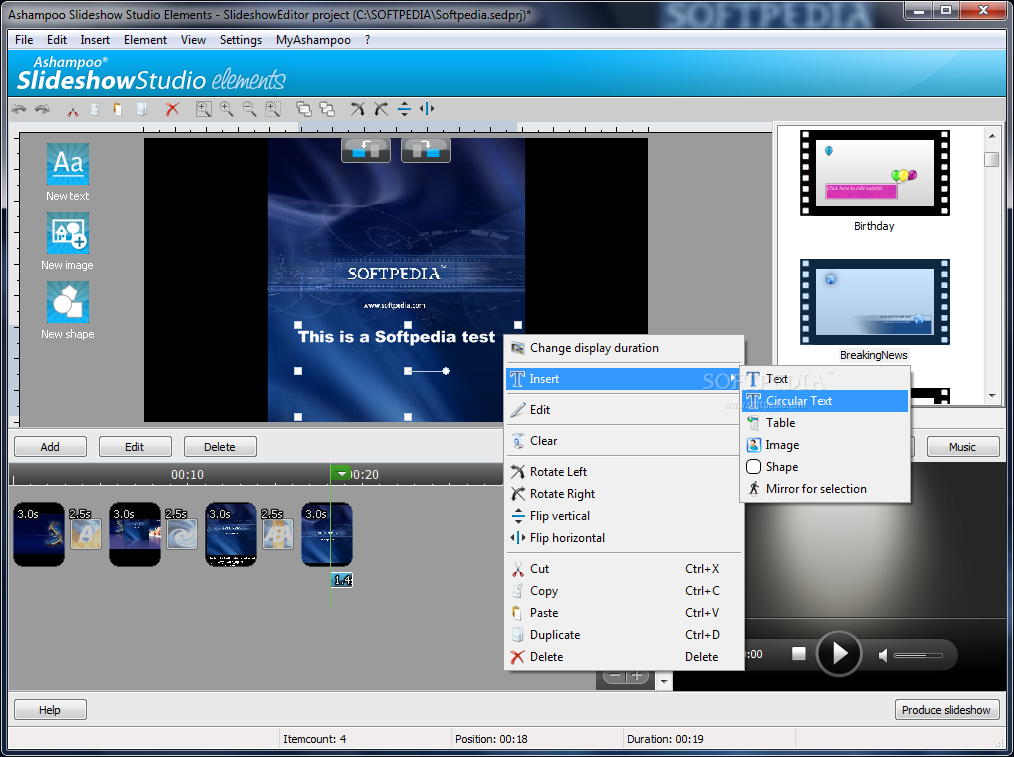
Task: Click the Produce slideshow button
Action: pos(946,710)
